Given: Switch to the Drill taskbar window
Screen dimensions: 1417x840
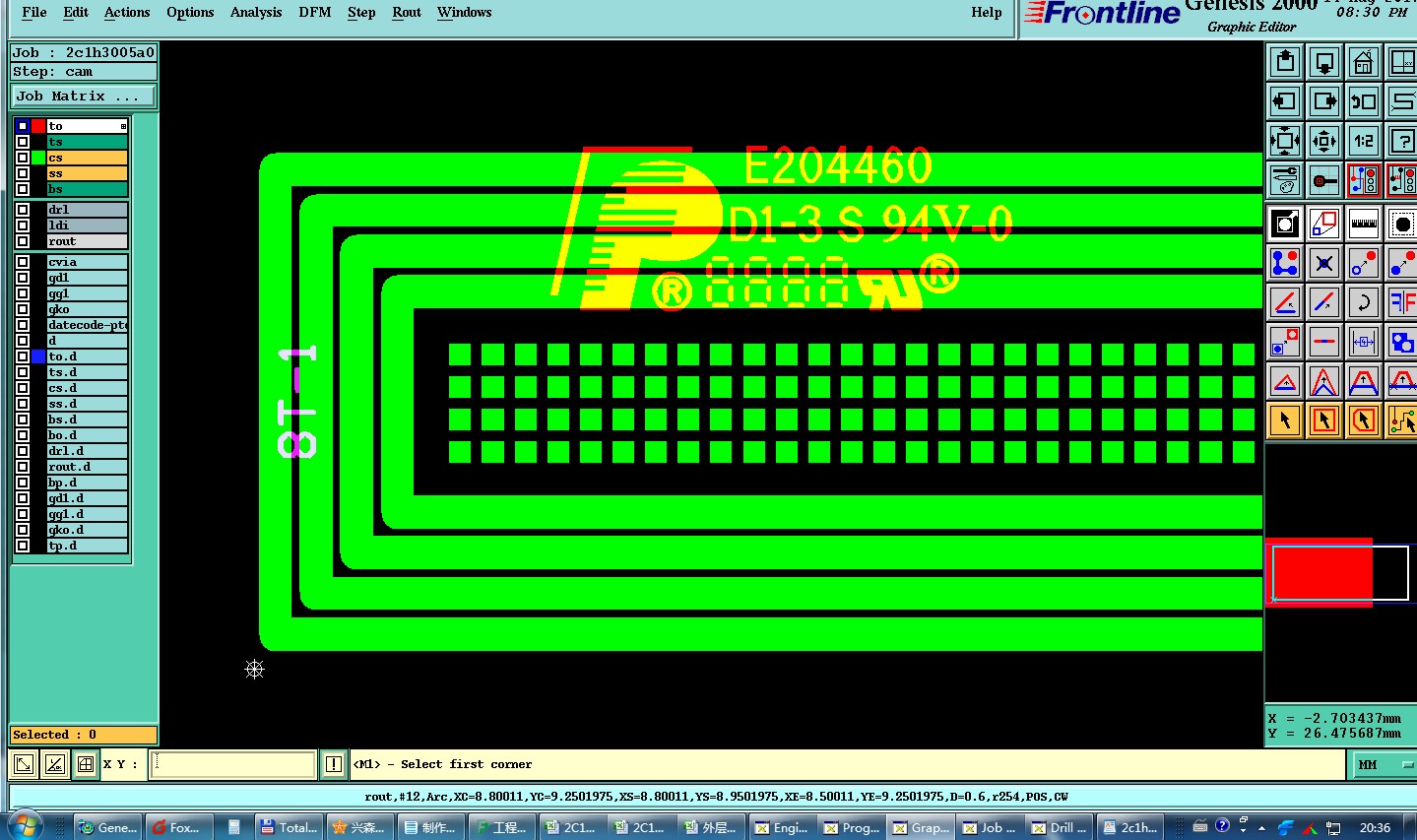Looking at the screenshot, I should (x=1061, y=827).
